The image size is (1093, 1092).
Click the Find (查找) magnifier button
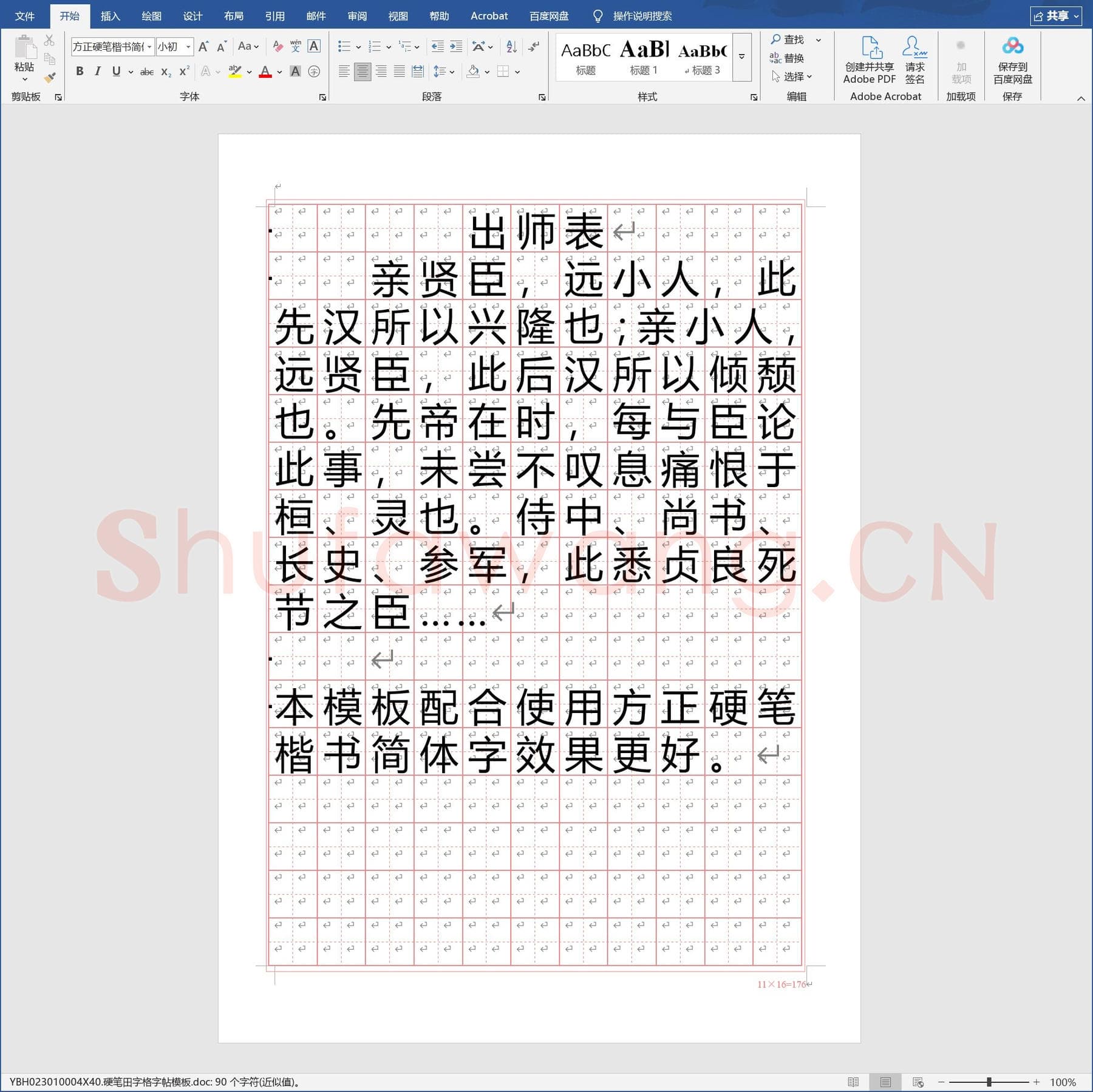point(788,39)
